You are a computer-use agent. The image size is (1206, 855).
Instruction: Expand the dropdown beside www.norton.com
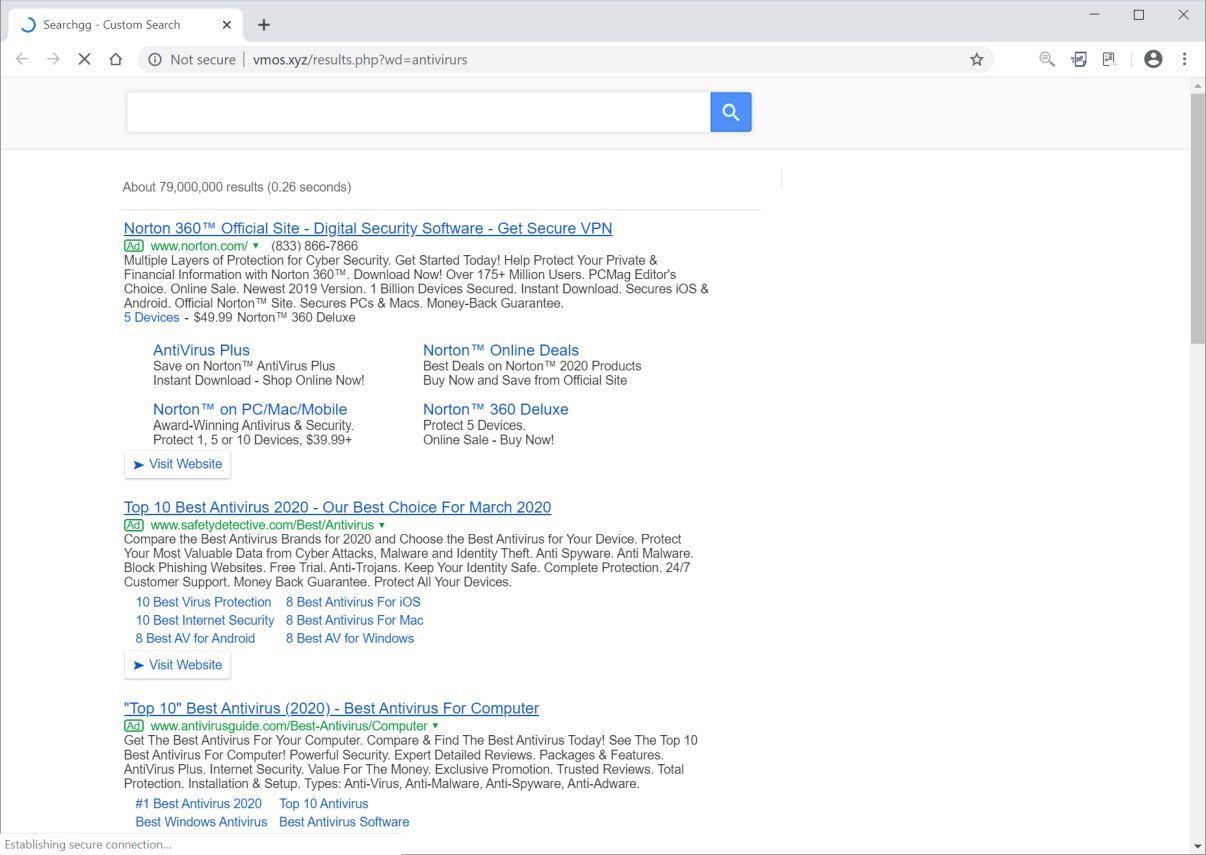click(x=256, y=245)
